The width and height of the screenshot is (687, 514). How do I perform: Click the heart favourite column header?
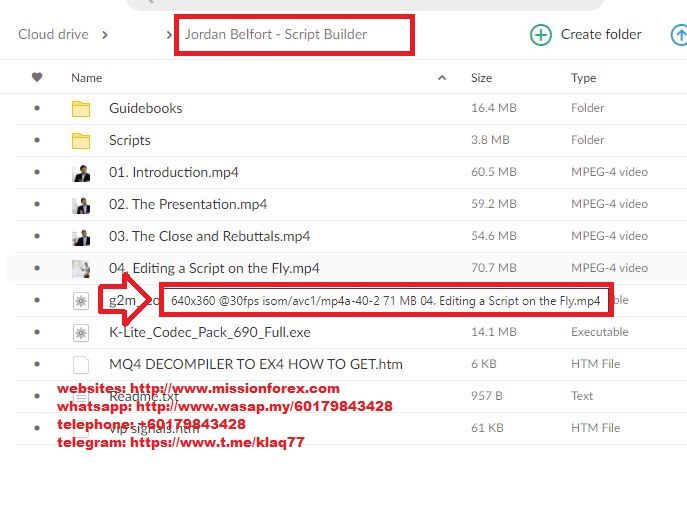(x=37, y=77)
